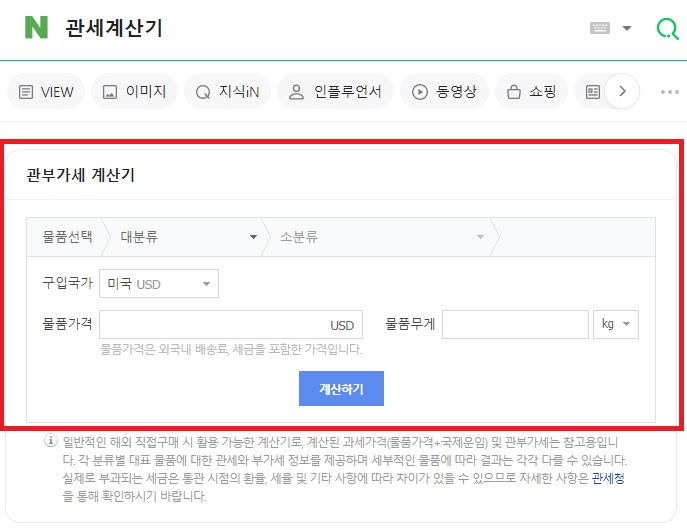687x528 pixels.
Task: Open the 구입국가 미국 USD dropdown
Action: 159,283
